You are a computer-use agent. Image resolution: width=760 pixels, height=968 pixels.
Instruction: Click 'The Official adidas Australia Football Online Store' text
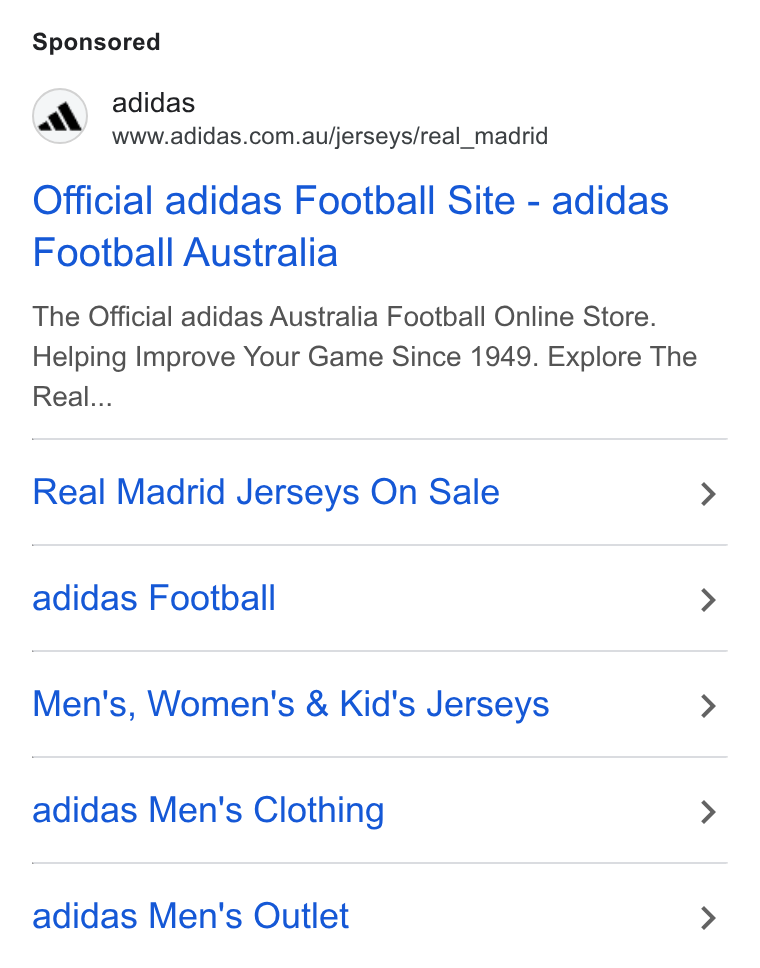(344, 317)
